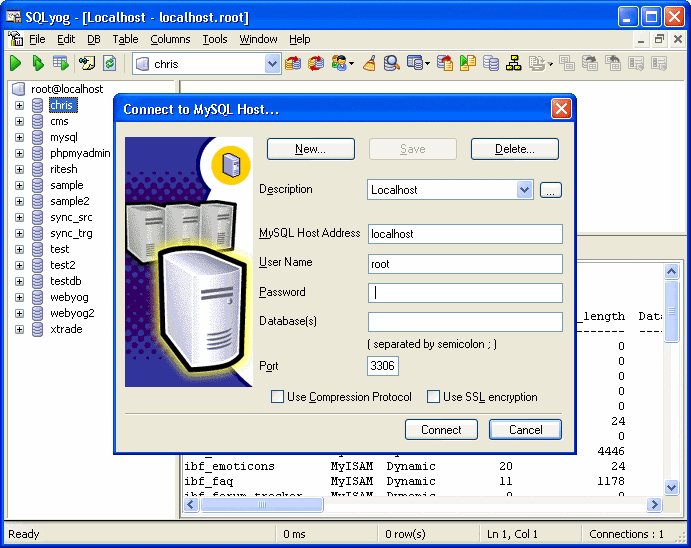
Task: Click the broom icon in the toolbar
Action: click(x=369, y=63)
